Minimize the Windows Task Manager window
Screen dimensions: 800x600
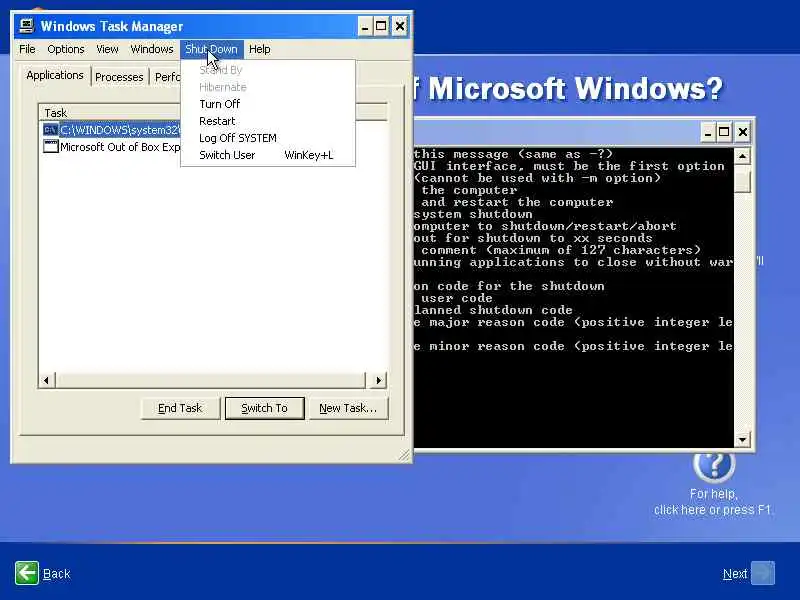point(364,26)
